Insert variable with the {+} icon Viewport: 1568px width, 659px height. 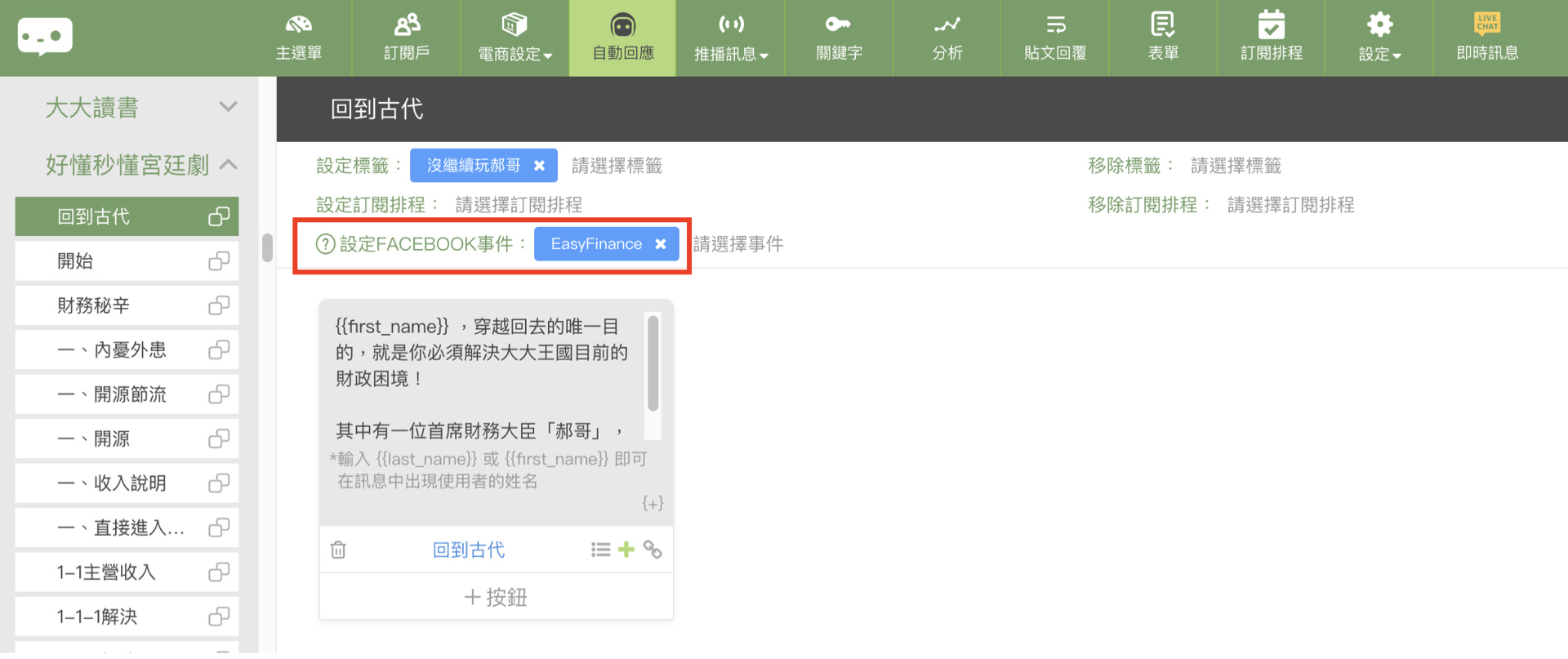(x=652, y=503)
